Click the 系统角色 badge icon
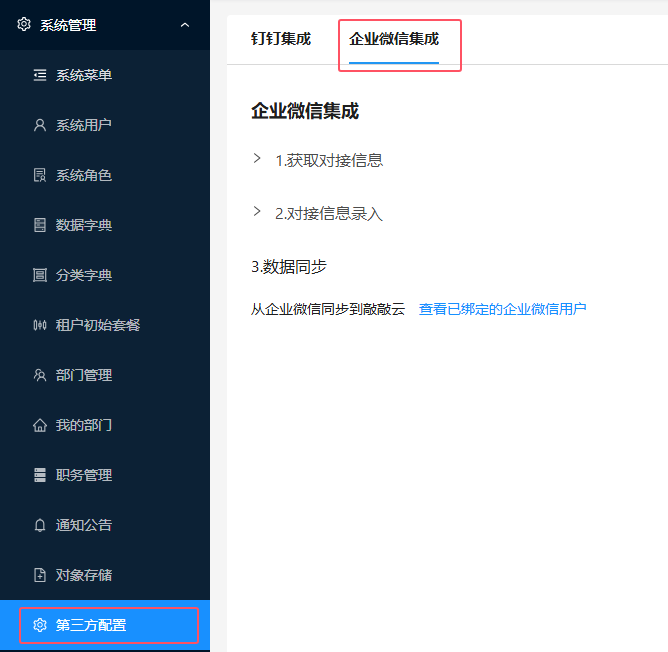Viewport: 668px width, 652px height. (x=40, y=175)
